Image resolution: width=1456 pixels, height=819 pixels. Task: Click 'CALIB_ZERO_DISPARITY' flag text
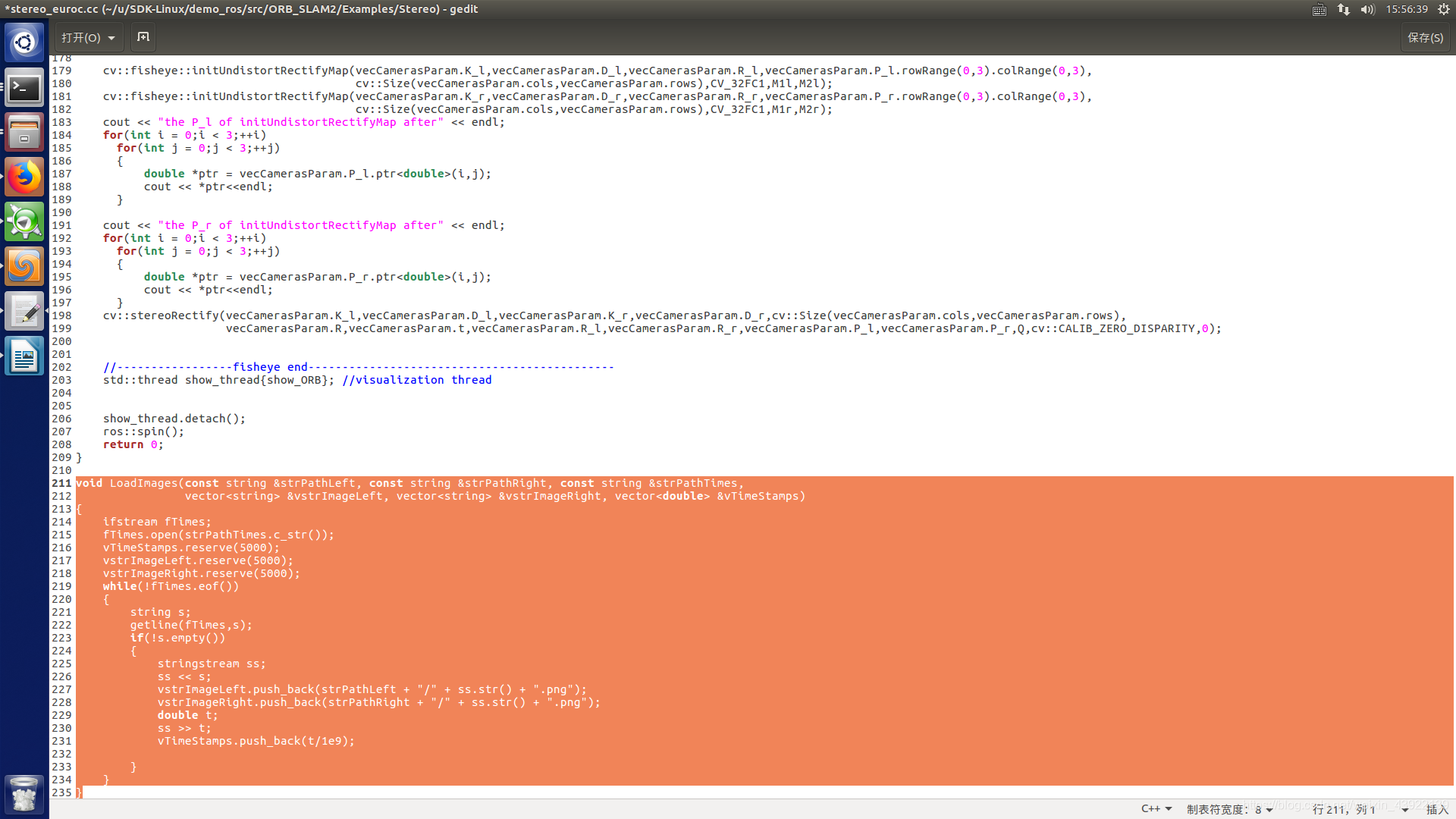tap(1126, 328)
